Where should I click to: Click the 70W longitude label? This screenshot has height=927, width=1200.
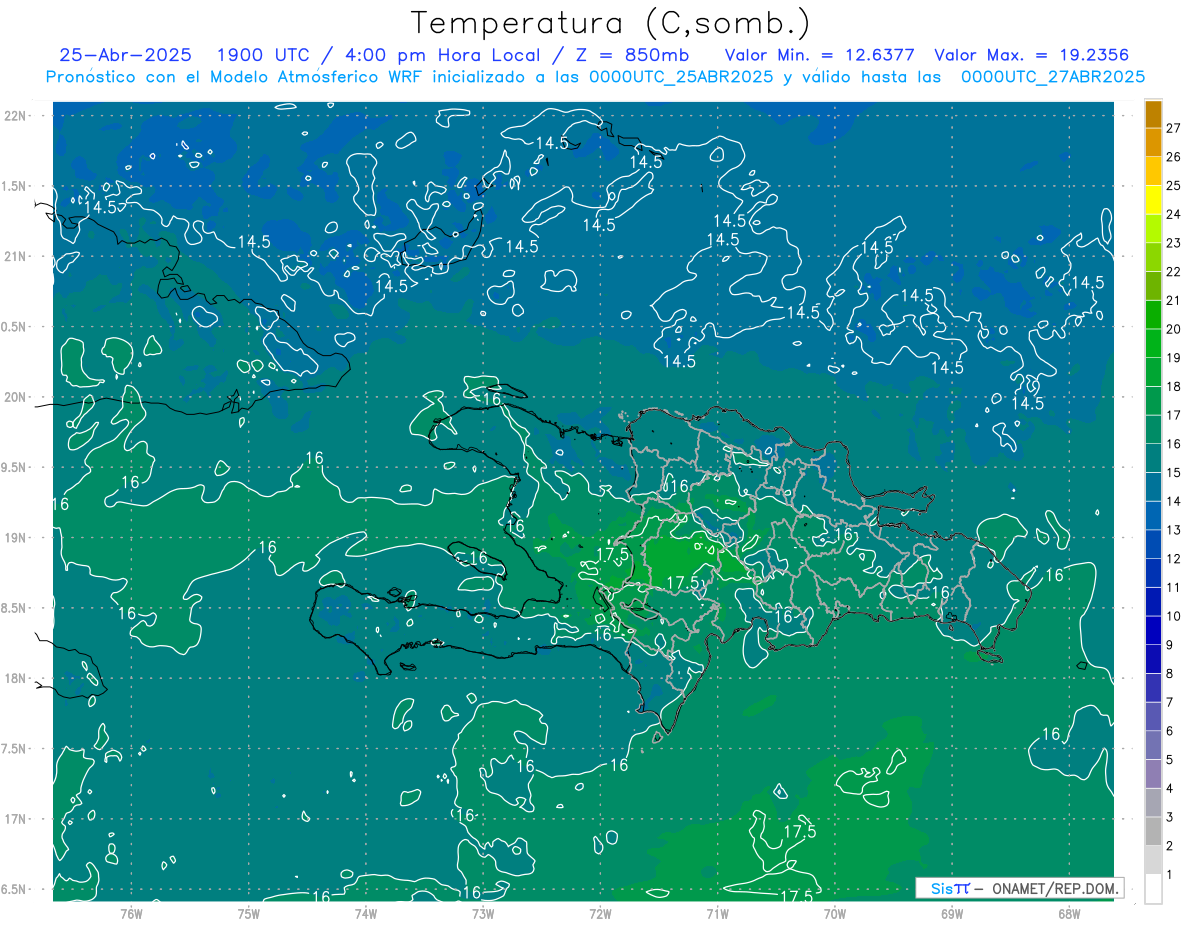[835, 913]
